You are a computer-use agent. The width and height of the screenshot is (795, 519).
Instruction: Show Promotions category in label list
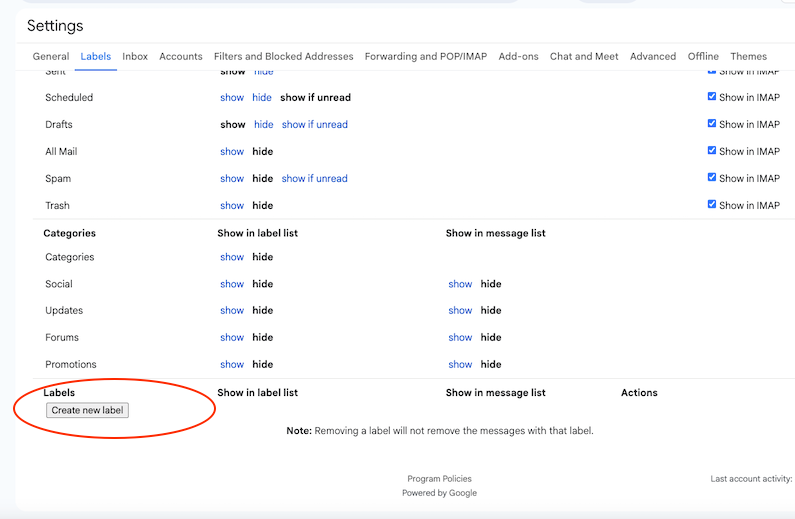tap(232, 365)
